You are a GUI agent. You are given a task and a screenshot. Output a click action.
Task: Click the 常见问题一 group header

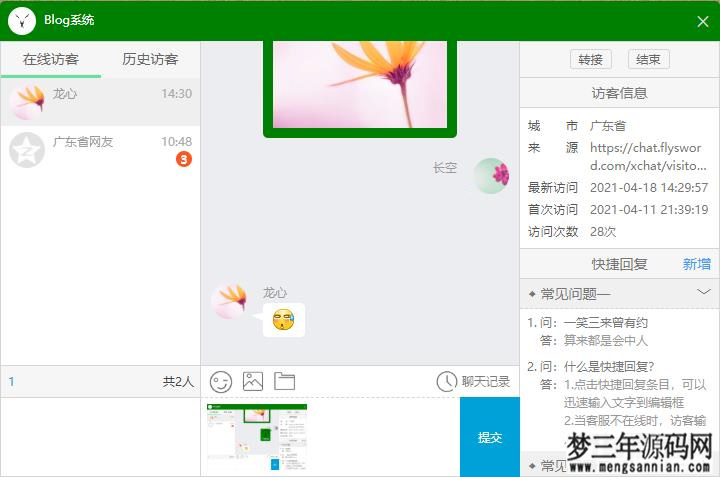[619, 293]
